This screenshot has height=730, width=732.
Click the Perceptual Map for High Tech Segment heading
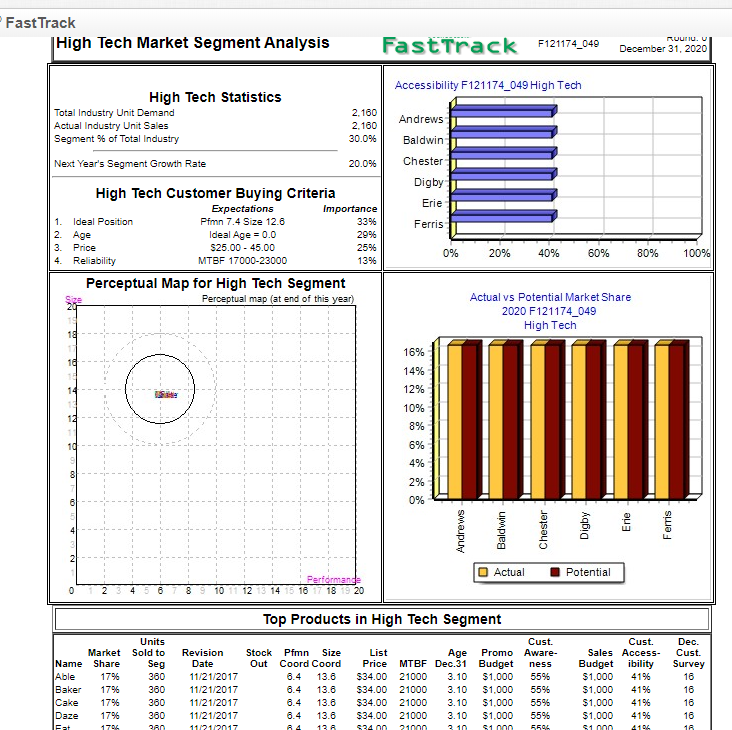coord(215,283)
